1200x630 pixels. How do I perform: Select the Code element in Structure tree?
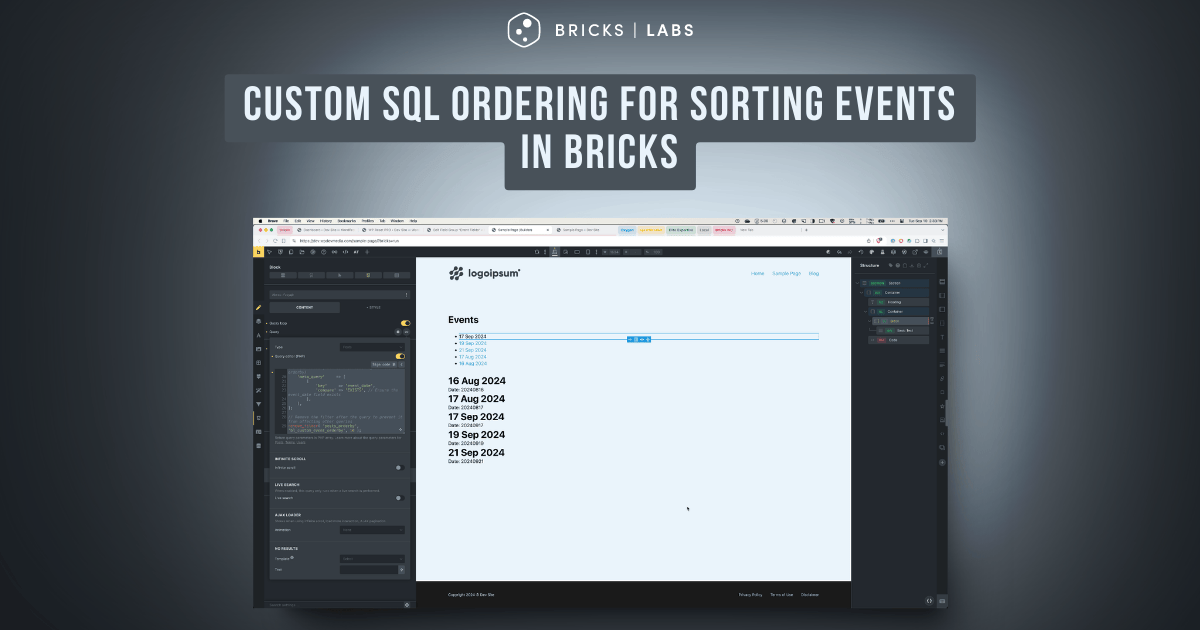(x=893, y=340)
